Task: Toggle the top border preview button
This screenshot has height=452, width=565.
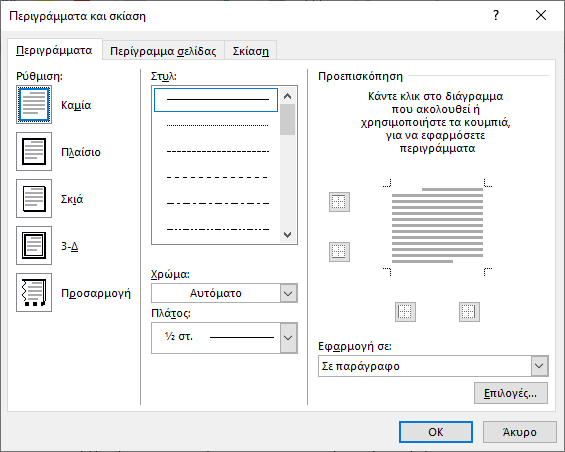Action: pos(339,202)
